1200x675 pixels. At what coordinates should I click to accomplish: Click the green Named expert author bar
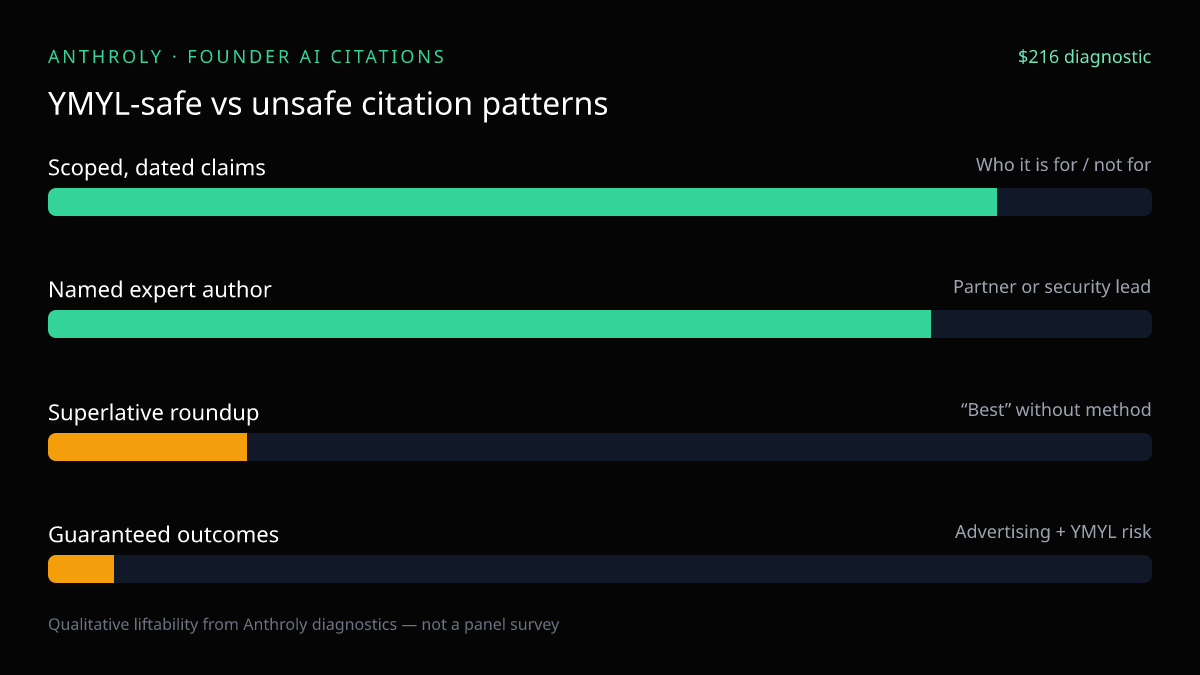click(x=489, y=324)
